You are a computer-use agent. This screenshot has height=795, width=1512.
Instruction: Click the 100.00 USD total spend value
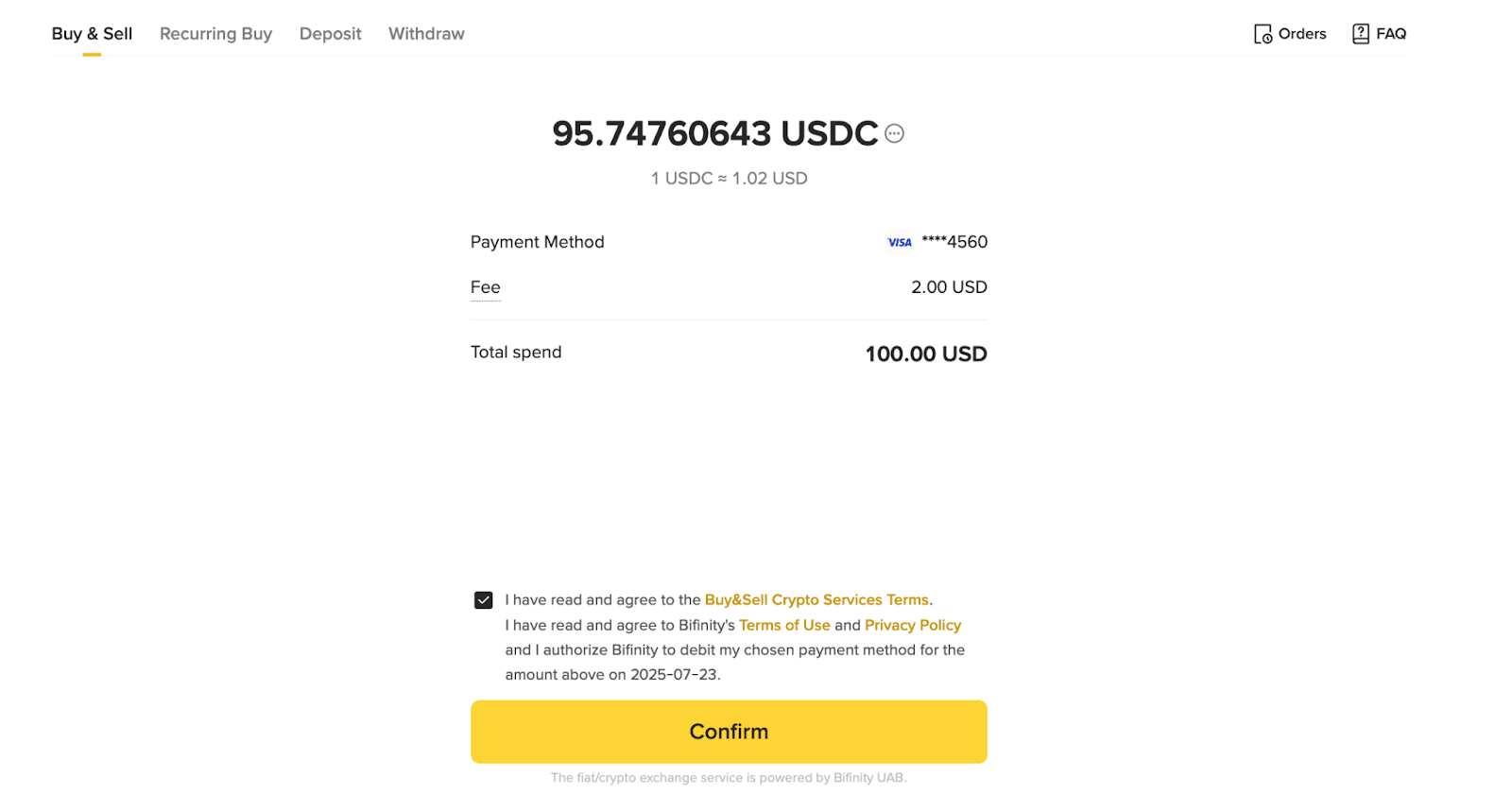(925, 354)
